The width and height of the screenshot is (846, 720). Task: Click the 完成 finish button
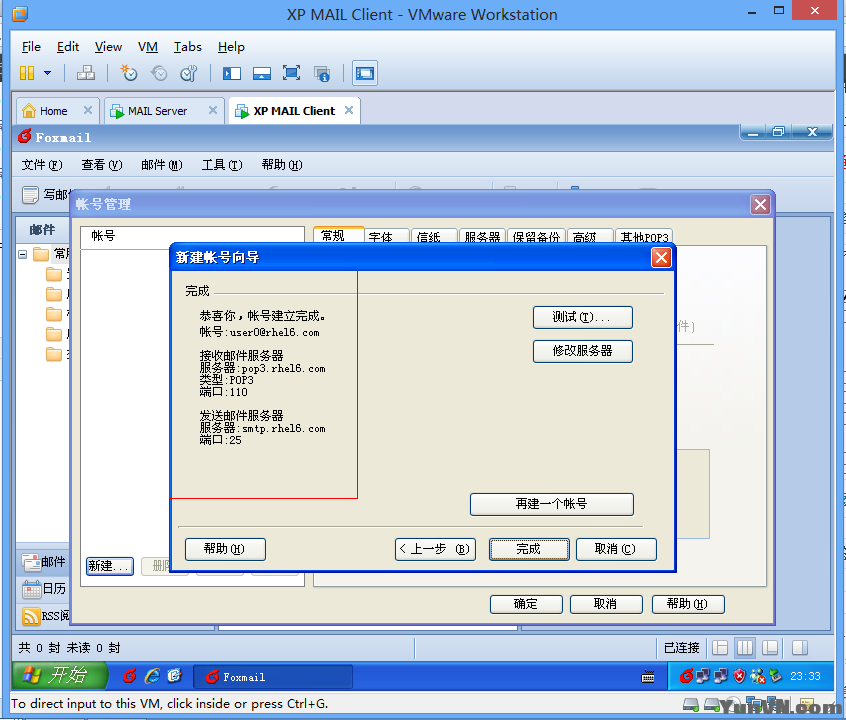click(x=529, y=549)
